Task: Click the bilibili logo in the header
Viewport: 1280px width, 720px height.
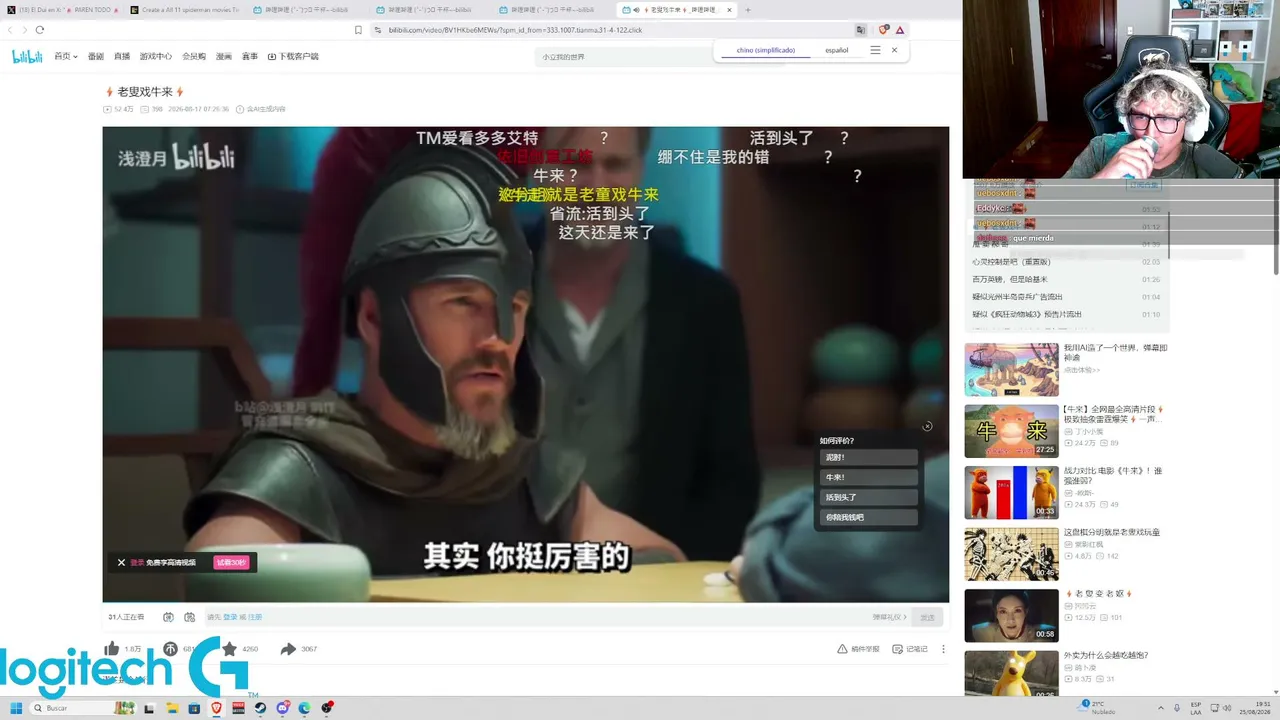Action: [x=27, y=56]
